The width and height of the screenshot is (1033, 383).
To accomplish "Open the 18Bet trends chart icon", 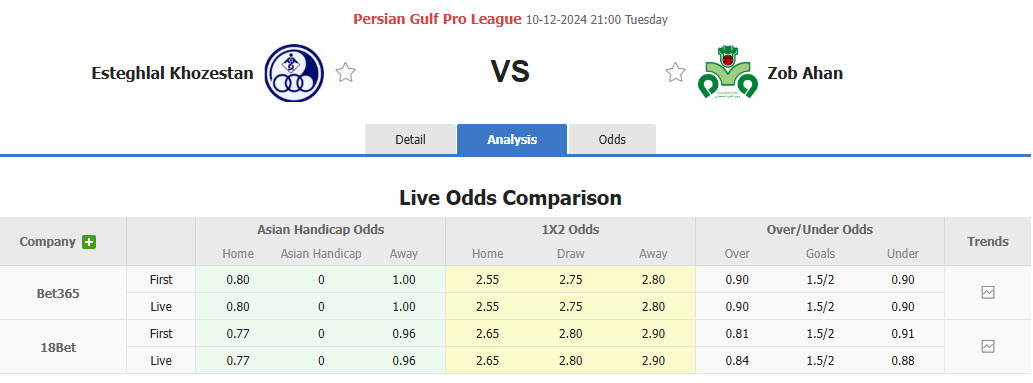I will point(988,346).
